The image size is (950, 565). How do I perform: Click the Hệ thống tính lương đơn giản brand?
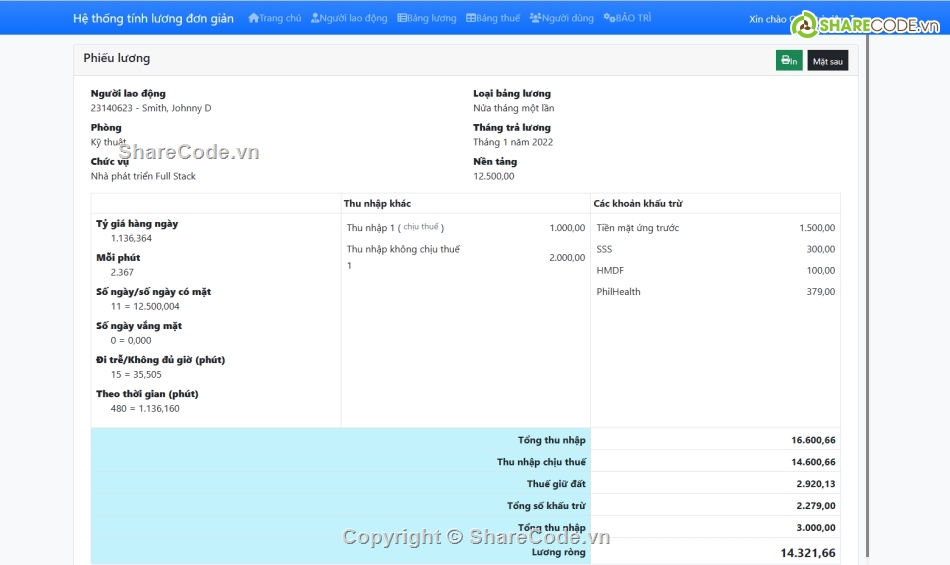point(153,18)
